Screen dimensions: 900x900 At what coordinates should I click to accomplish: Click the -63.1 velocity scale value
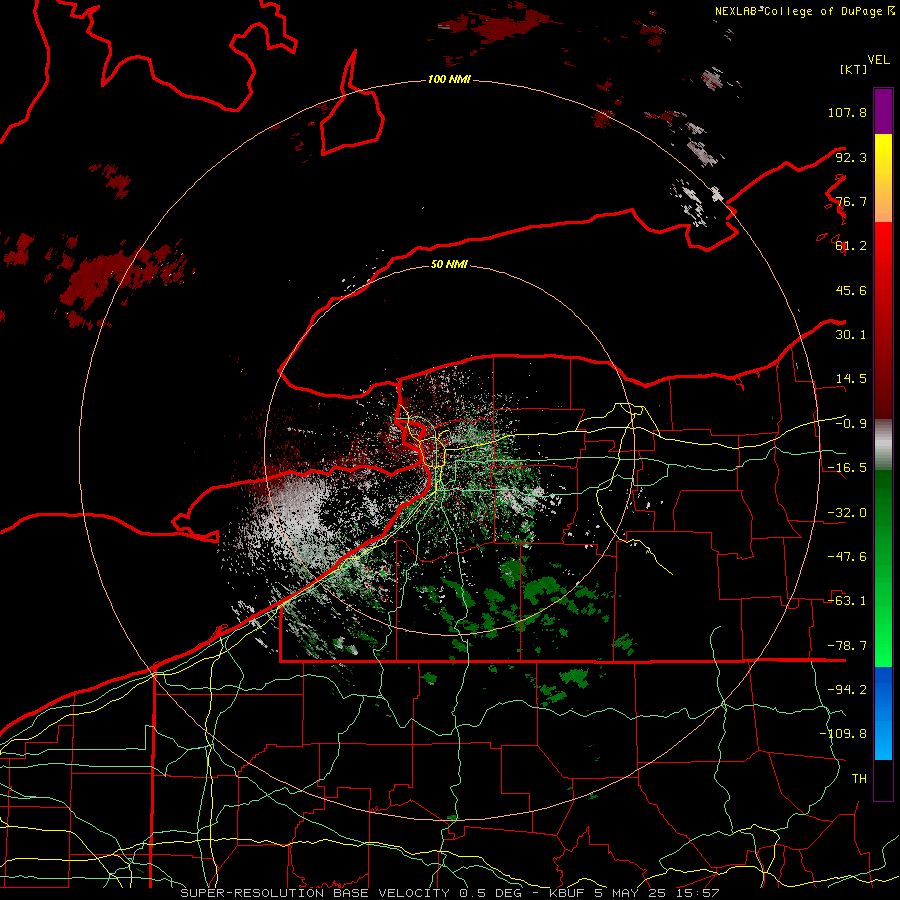(x=847, y=601)
